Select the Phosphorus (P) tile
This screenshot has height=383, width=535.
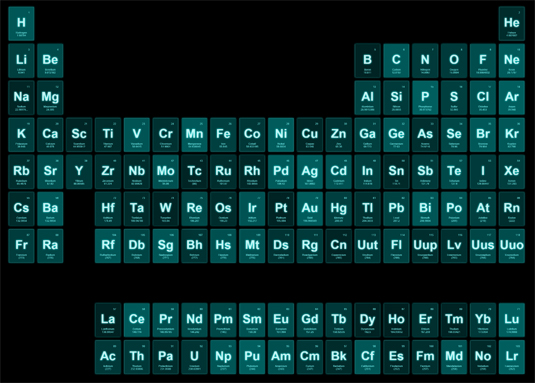[x=425, y=98]
